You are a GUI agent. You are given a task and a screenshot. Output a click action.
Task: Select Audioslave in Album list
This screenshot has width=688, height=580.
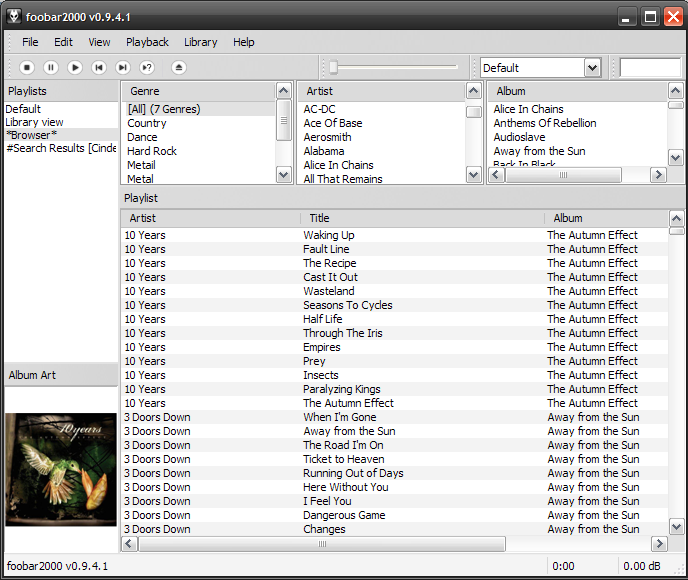pos(578,137)
